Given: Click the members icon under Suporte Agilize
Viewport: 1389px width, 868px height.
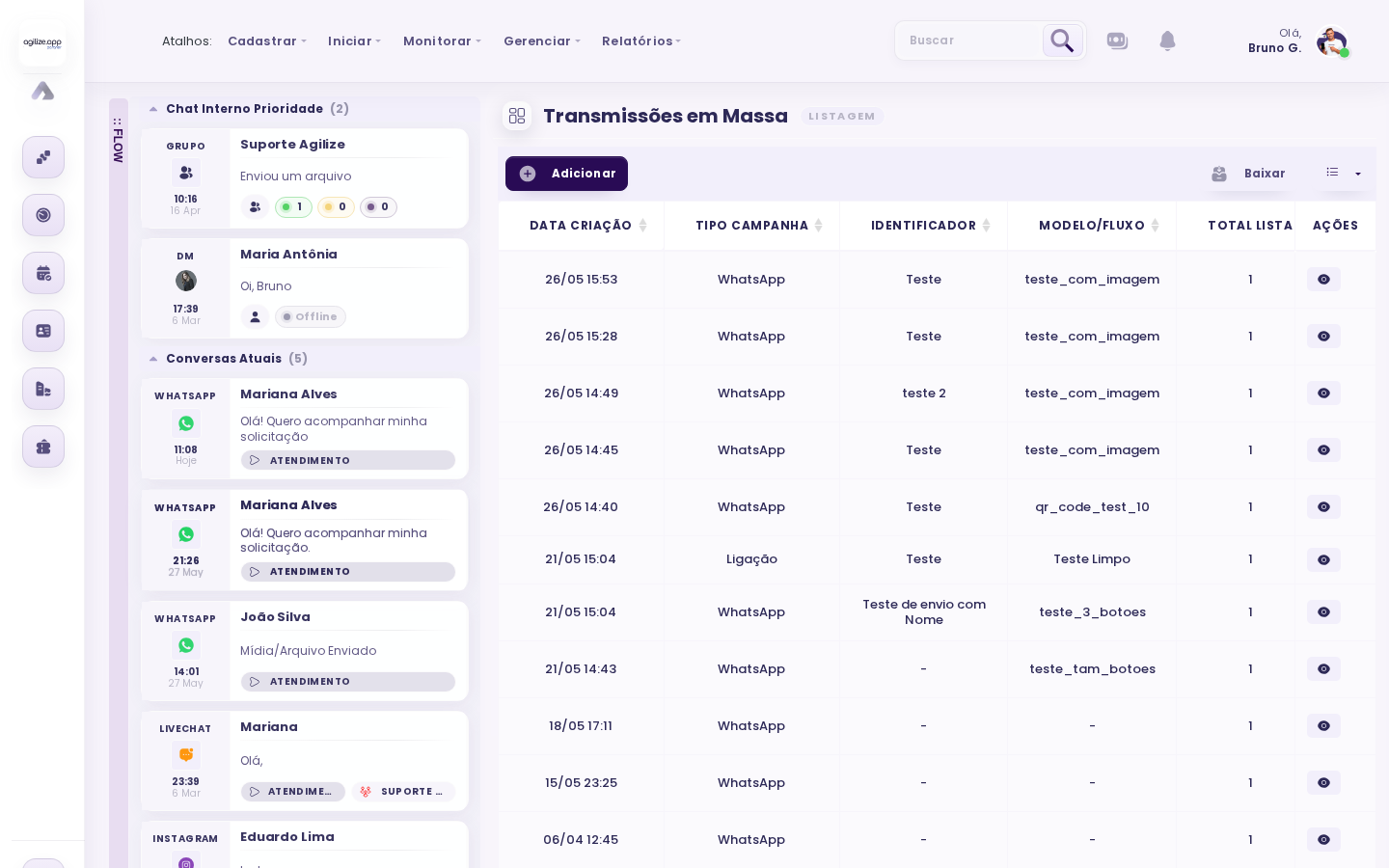Looking at the screenshot, I should (x=255, y=207).
